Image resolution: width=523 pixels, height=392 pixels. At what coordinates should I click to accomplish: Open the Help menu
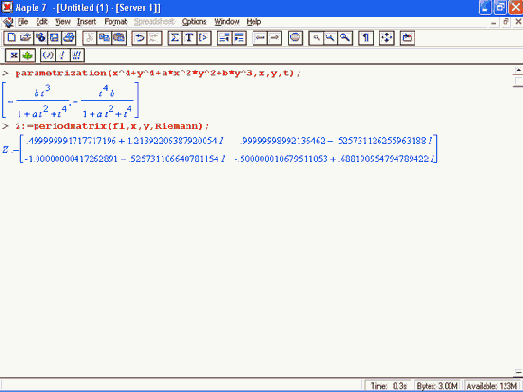click(253, 22)
